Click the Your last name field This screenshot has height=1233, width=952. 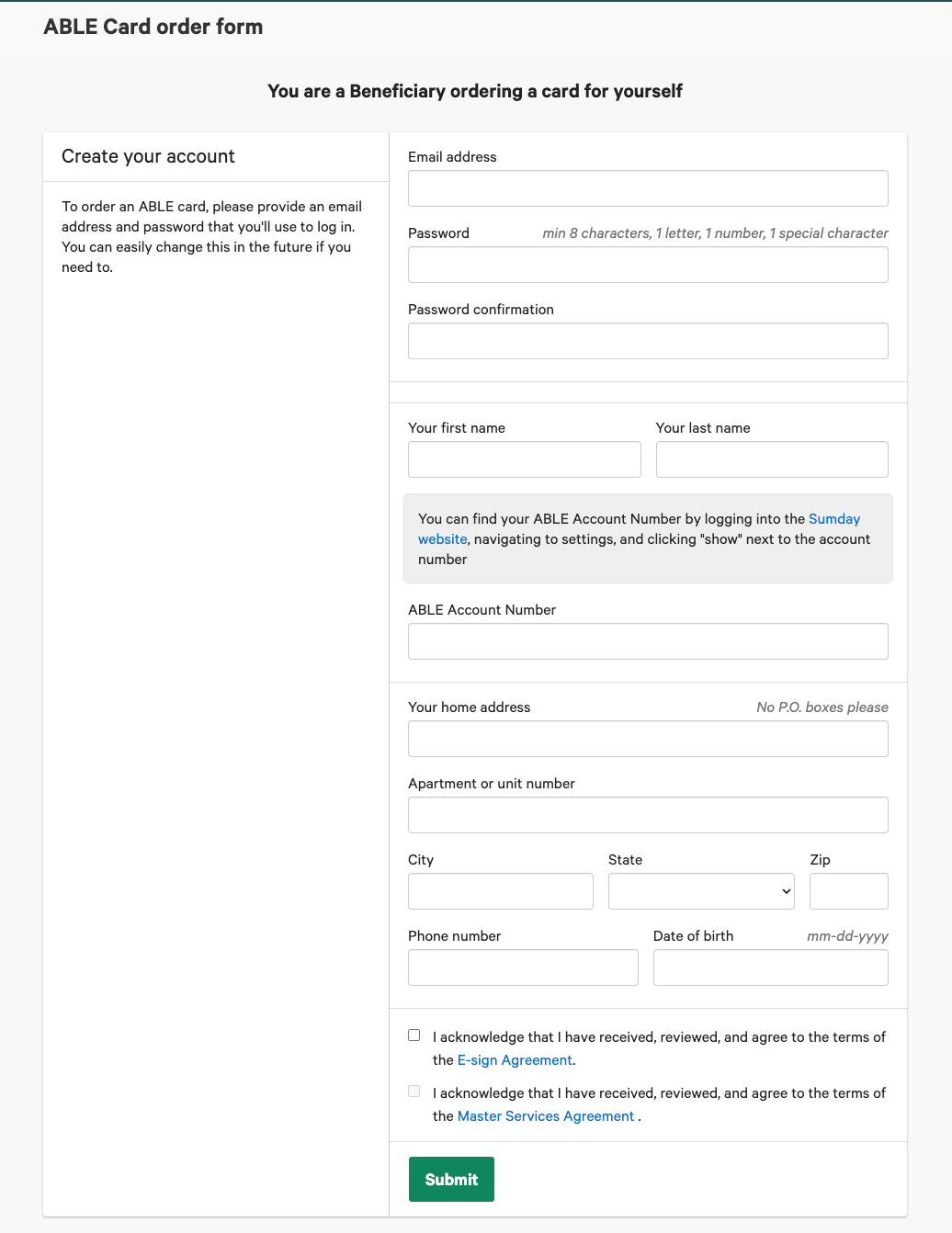coord(772,459)
